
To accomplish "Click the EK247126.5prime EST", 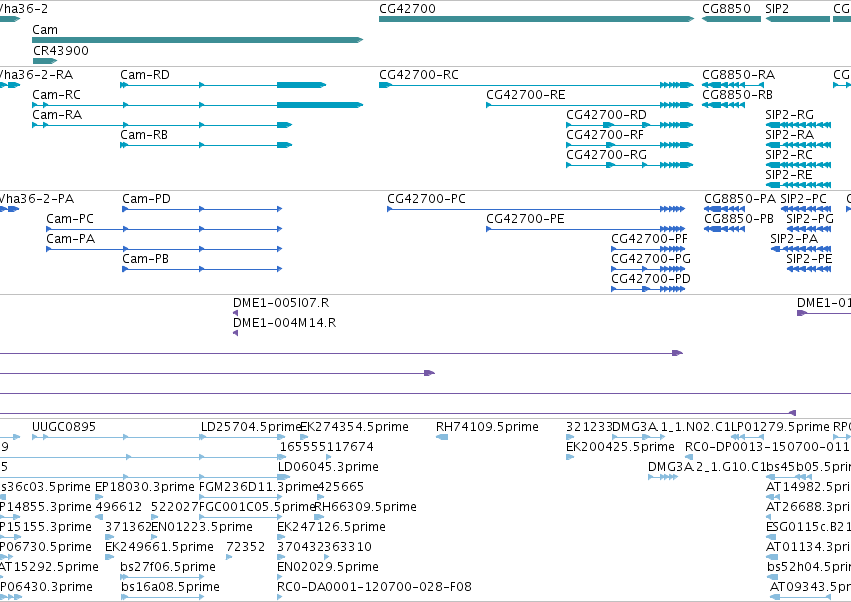I will [x=281, y=537].
